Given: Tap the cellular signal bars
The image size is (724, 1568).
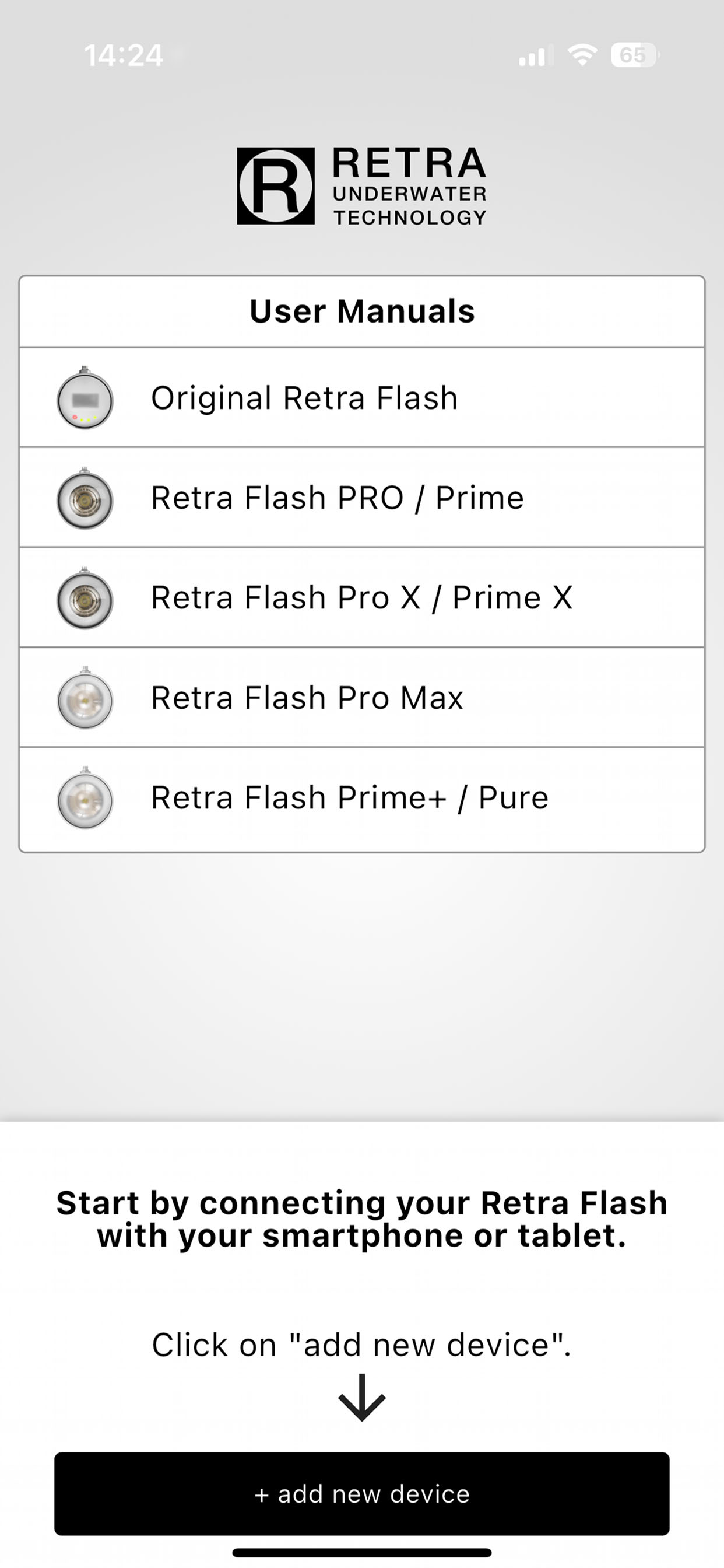Looking at the screenshot, I should tap(535, 56).
